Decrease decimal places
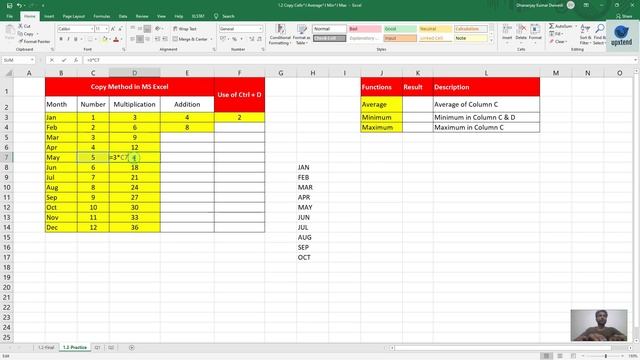This screenshot has width=640, height=360. pos(259,39)
